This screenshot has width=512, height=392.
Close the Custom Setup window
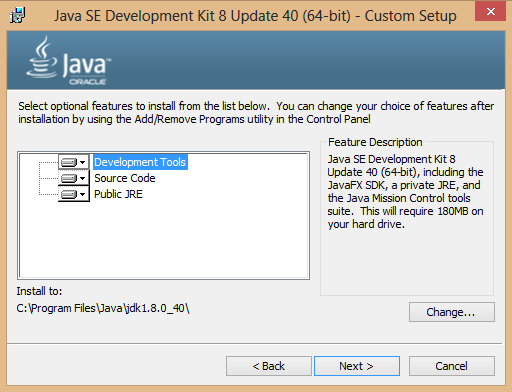click(490, 12)
